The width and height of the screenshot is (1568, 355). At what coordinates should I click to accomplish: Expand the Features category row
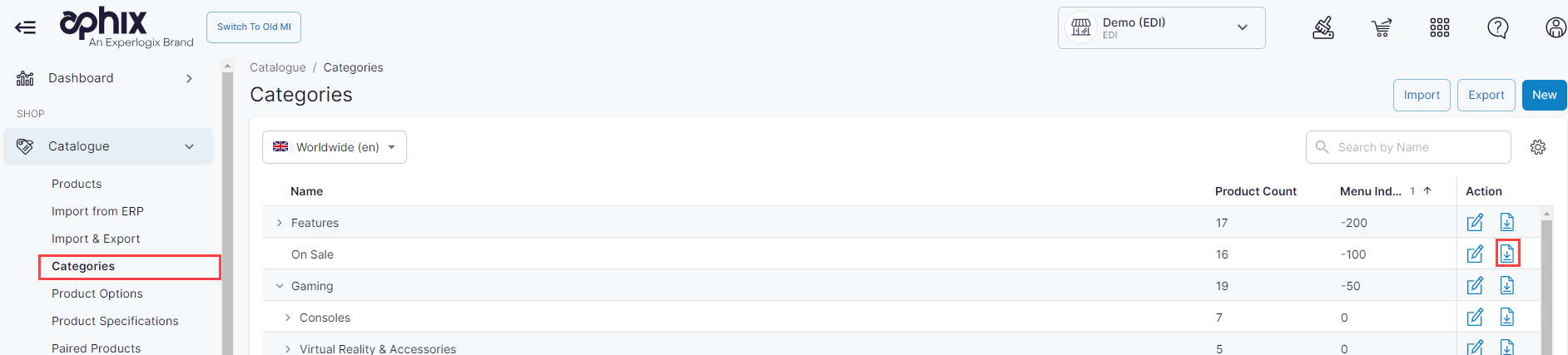(280, 223)
